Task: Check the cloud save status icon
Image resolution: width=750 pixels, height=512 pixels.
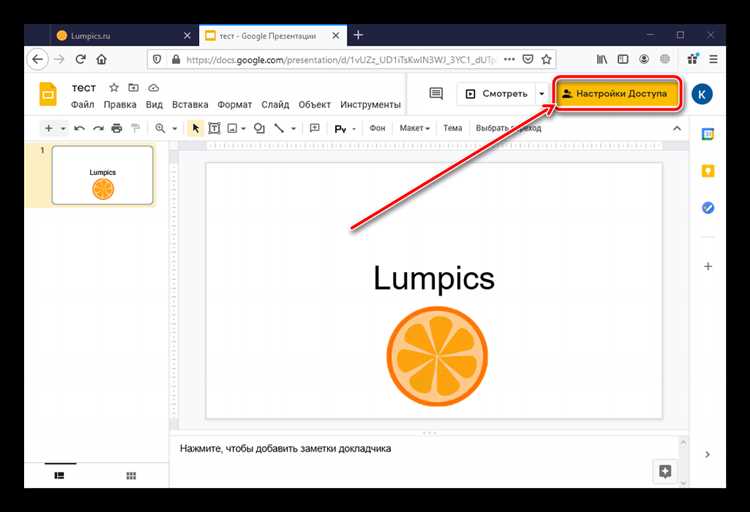Action: [x=154, y=88]
